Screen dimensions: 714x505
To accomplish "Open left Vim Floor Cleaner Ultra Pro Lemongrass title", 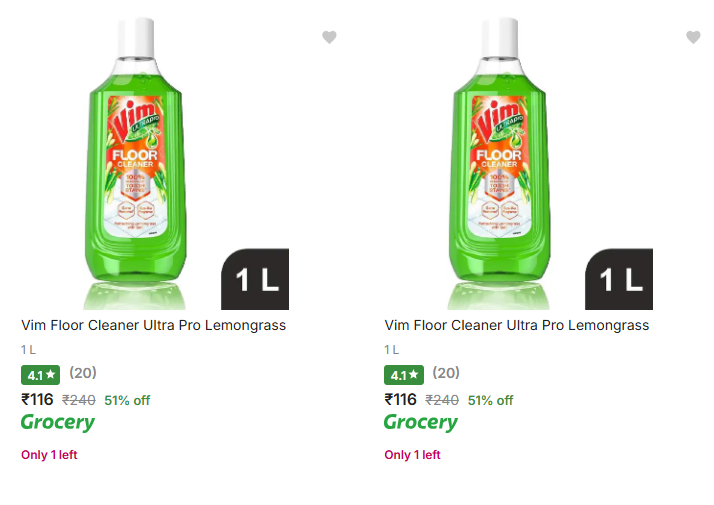I will [x=153, y=325].
